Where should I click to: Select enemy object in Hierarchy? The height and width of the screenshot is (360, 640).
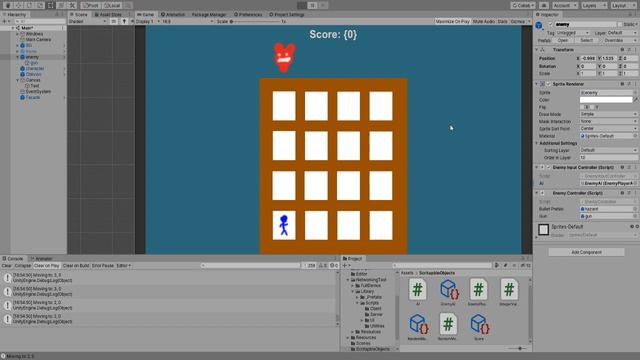point(33,57)
